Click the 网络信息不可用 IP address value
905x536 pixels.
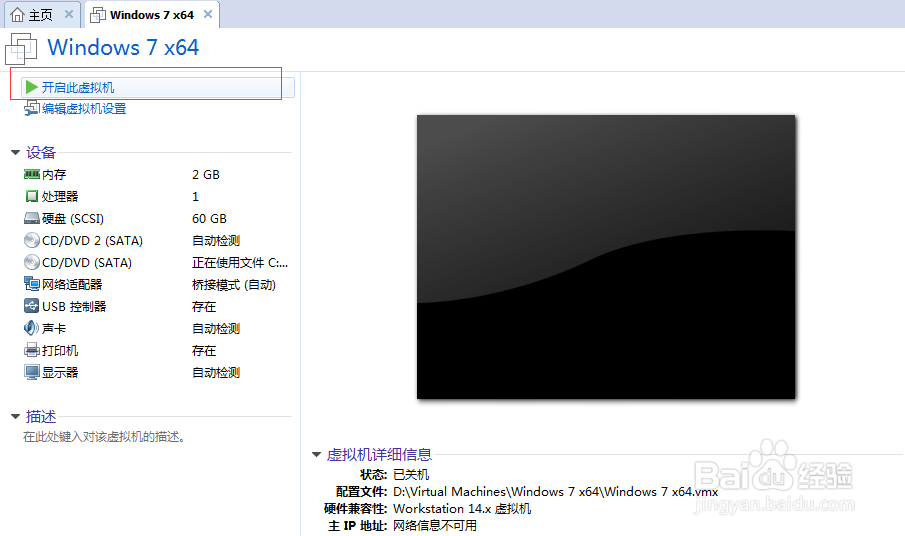435,526
